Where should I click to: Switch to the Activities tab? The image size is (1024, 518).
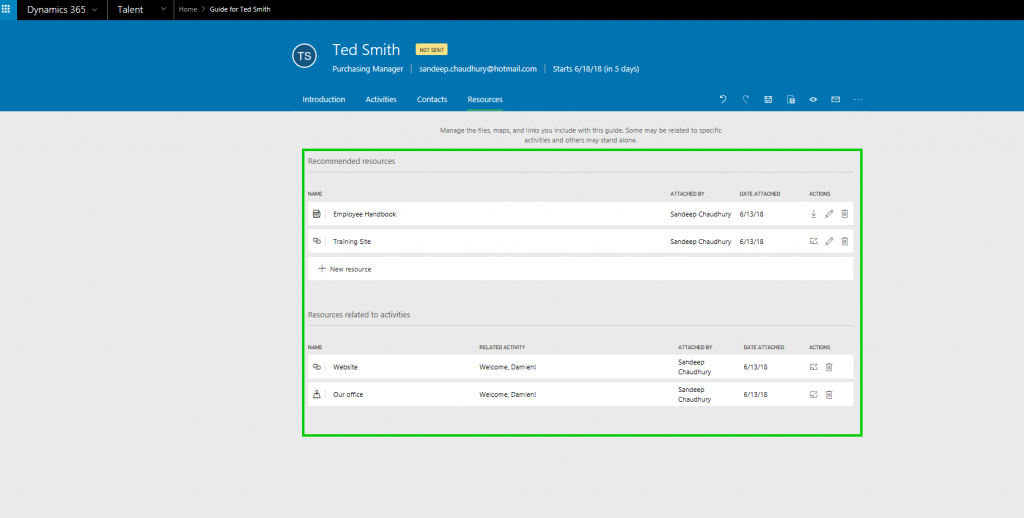coord(381,99)
